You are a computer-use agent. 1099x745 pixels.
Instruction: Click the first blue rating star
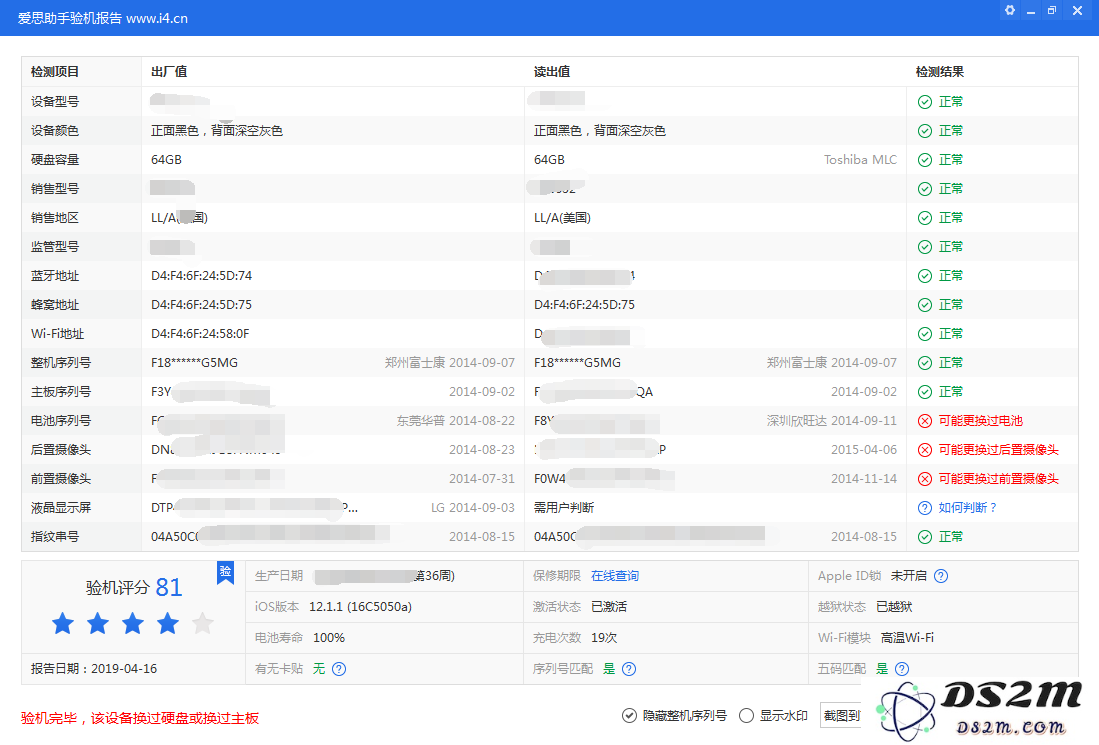pos(63,623)
